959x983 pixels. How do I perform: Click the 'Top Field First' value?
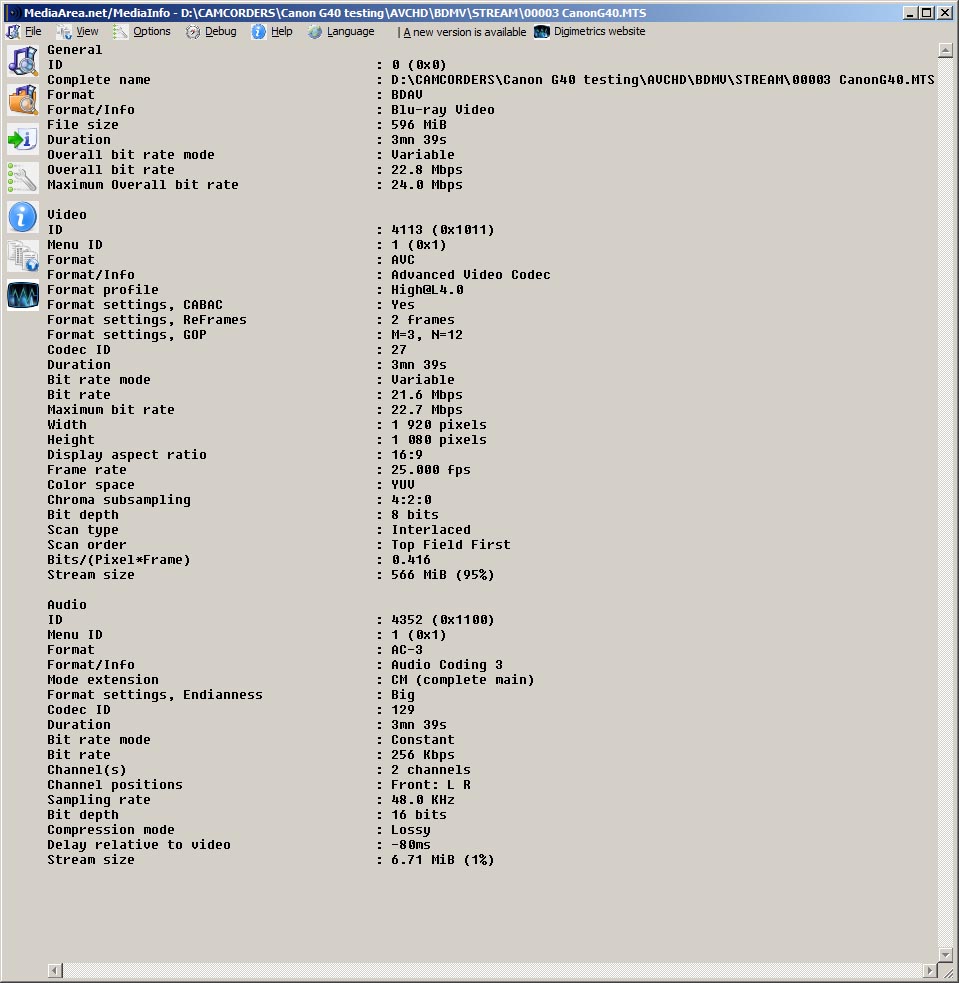click(x=451, y=545)
